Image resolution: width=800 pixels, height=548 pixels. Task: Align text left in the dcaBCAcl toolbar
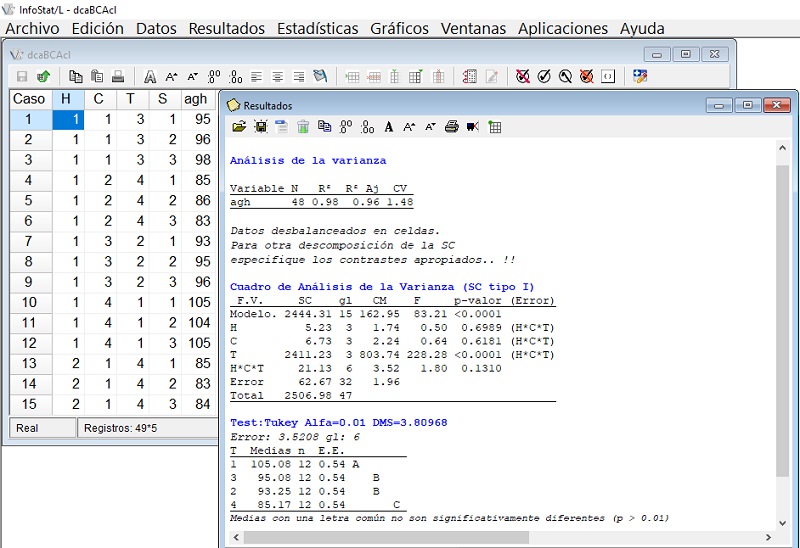click(x=257, y=76)
